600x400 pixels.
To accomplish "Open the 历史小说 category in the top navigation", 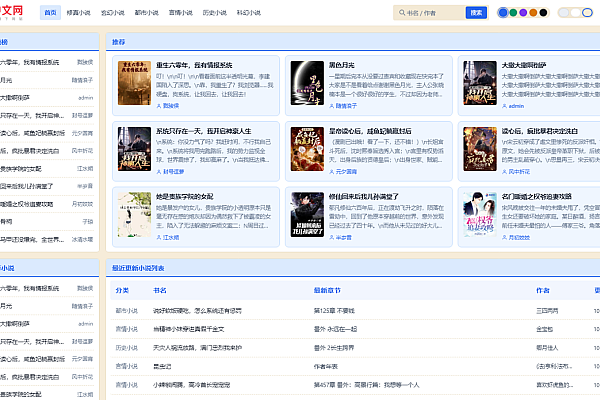I will pyautogui.click(x=215, y=13).
